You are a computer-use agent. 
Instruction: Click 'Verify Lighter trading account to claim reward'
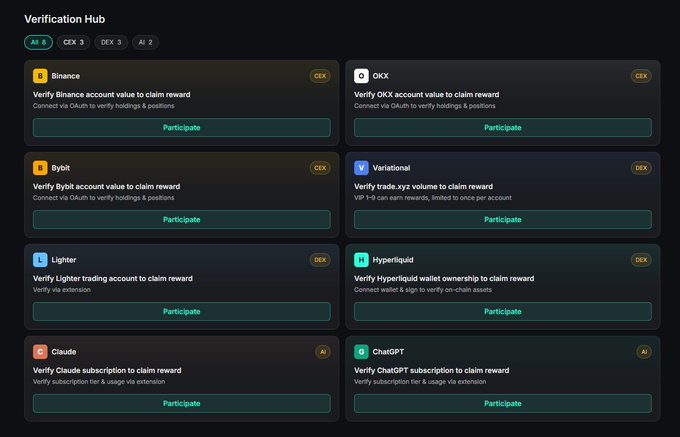coord(113,278)
